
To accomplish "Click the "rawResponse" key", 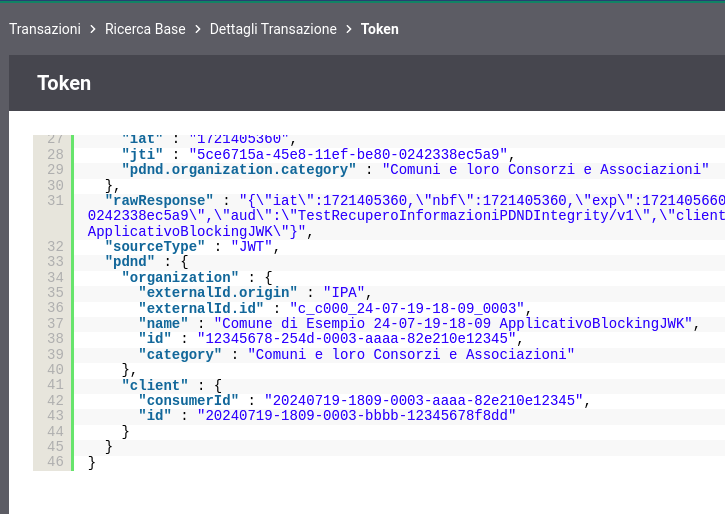I will coord(159,200).
